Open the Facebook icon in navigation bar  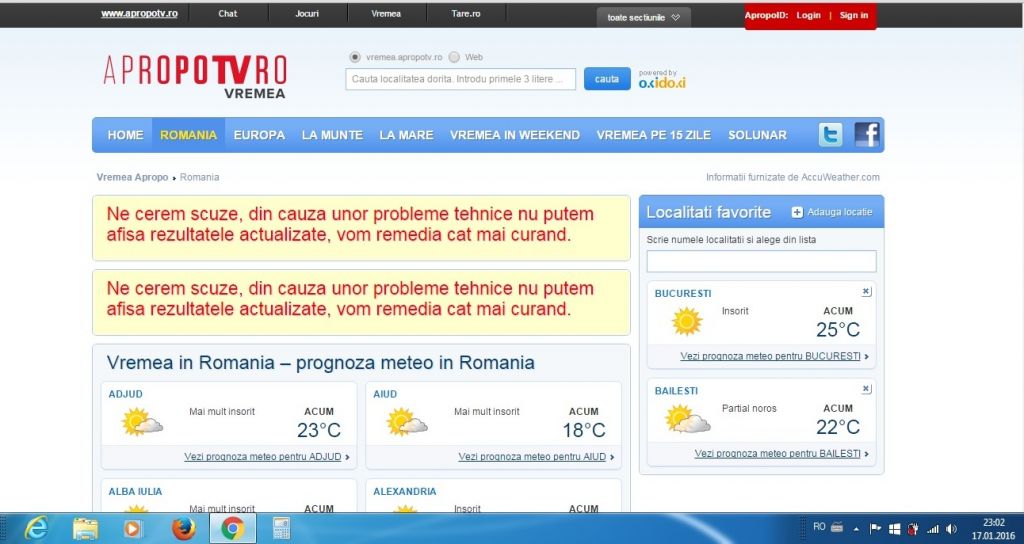[867, 135]
